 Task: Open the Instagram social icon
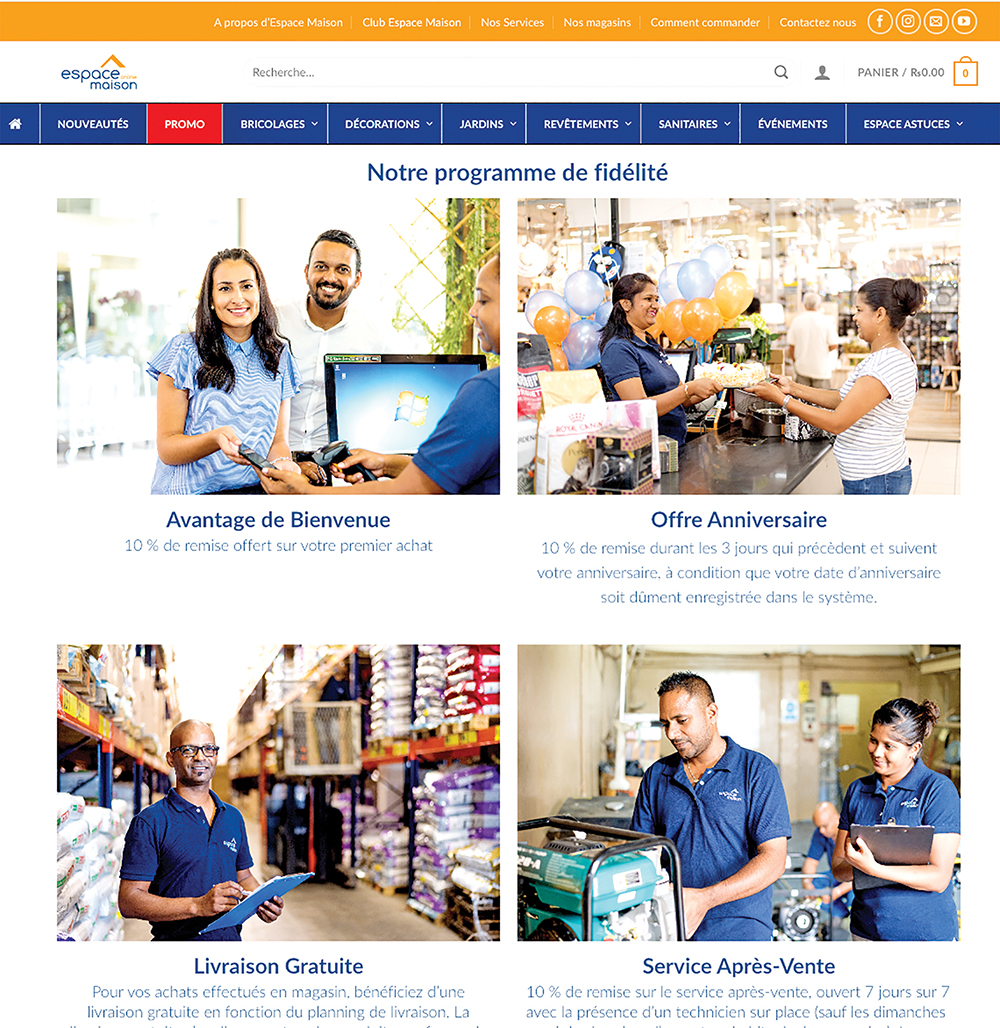(908, 22)
